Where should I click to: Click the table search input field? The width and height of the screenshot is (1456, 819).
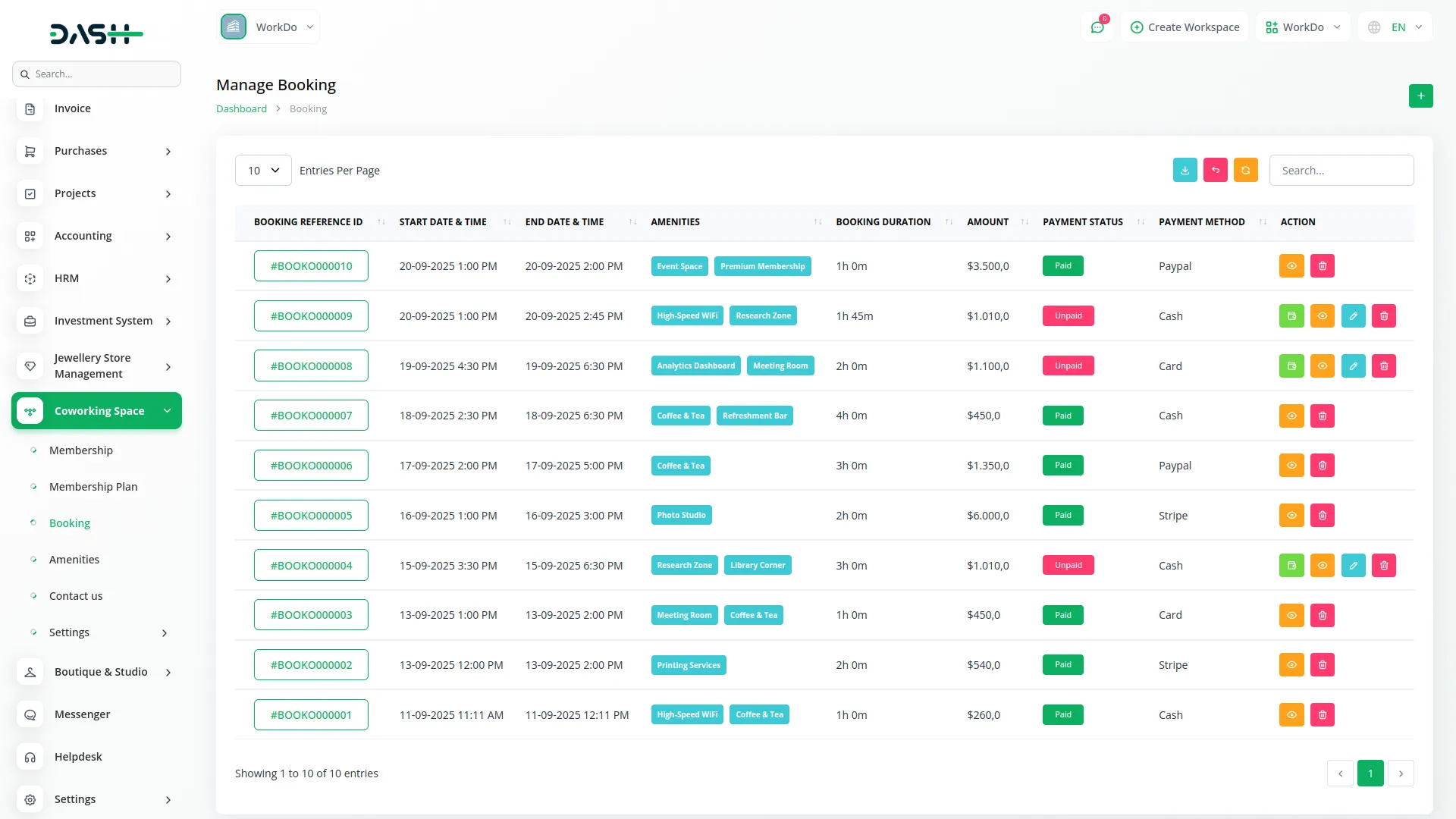1341,171
